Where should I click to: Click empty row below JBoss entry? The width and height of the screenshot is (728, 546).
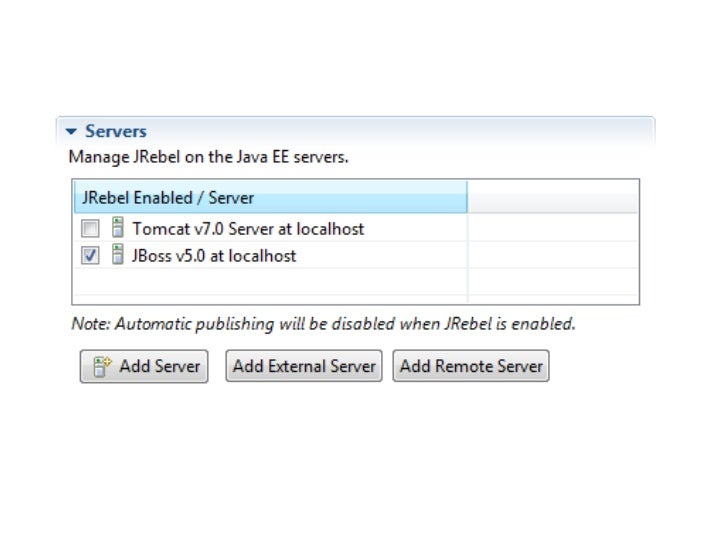[270, 281]
